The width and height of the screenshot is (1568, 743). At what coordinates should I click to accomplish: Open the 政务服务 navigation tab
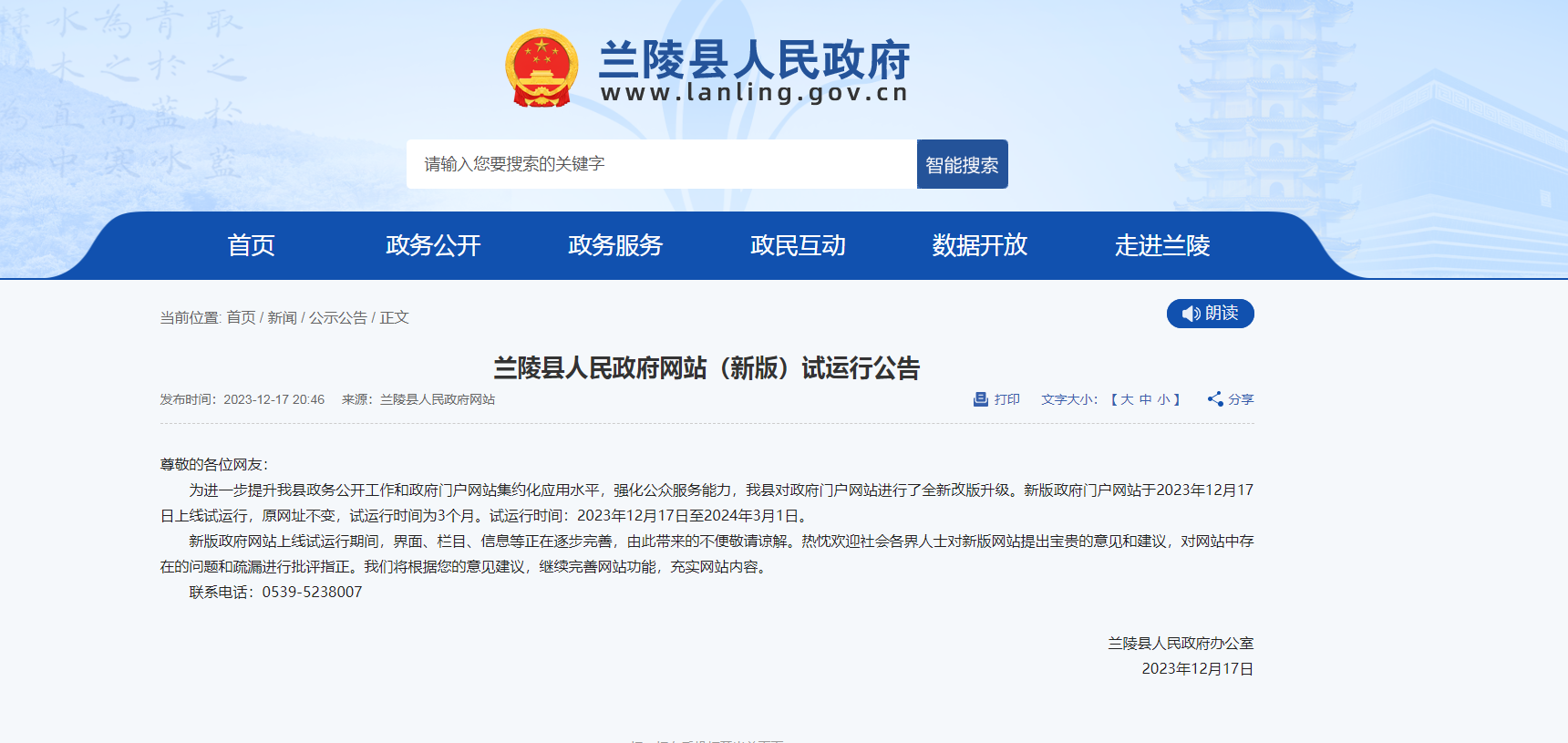[615, 245]
